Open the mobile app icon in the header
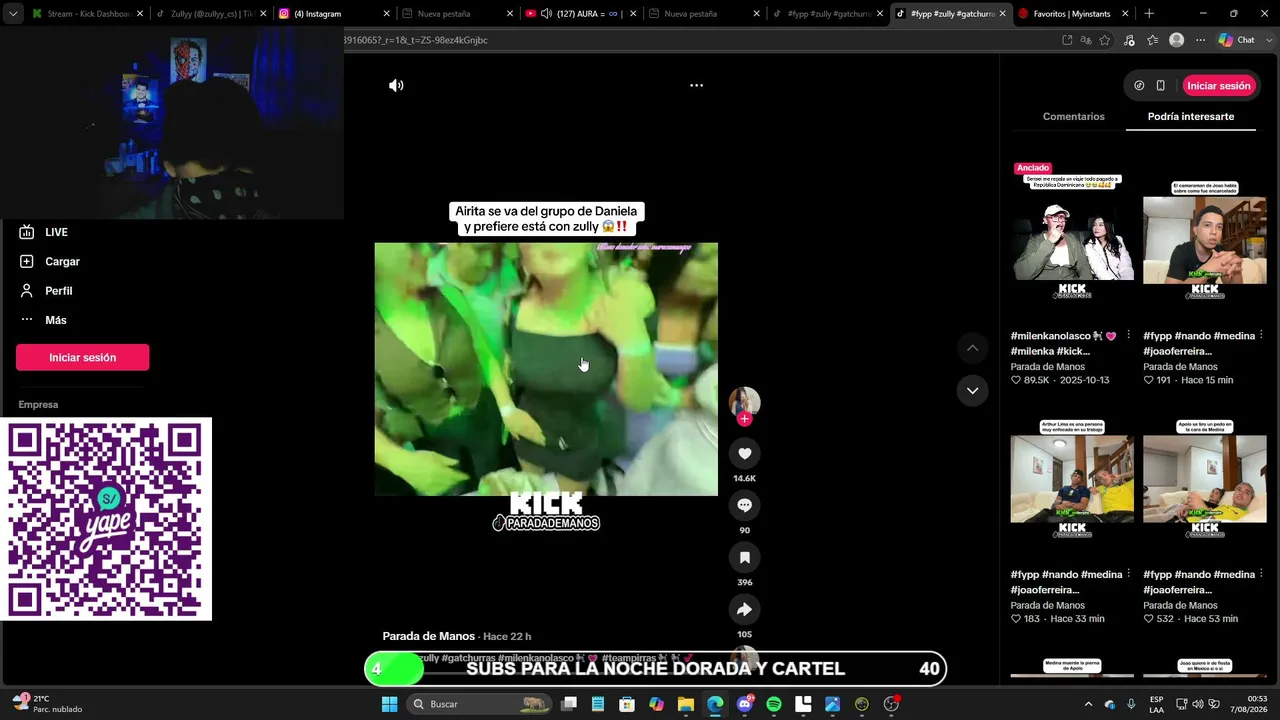The width and height of the screenshot is (1280, 720). tap(1160, 86)
